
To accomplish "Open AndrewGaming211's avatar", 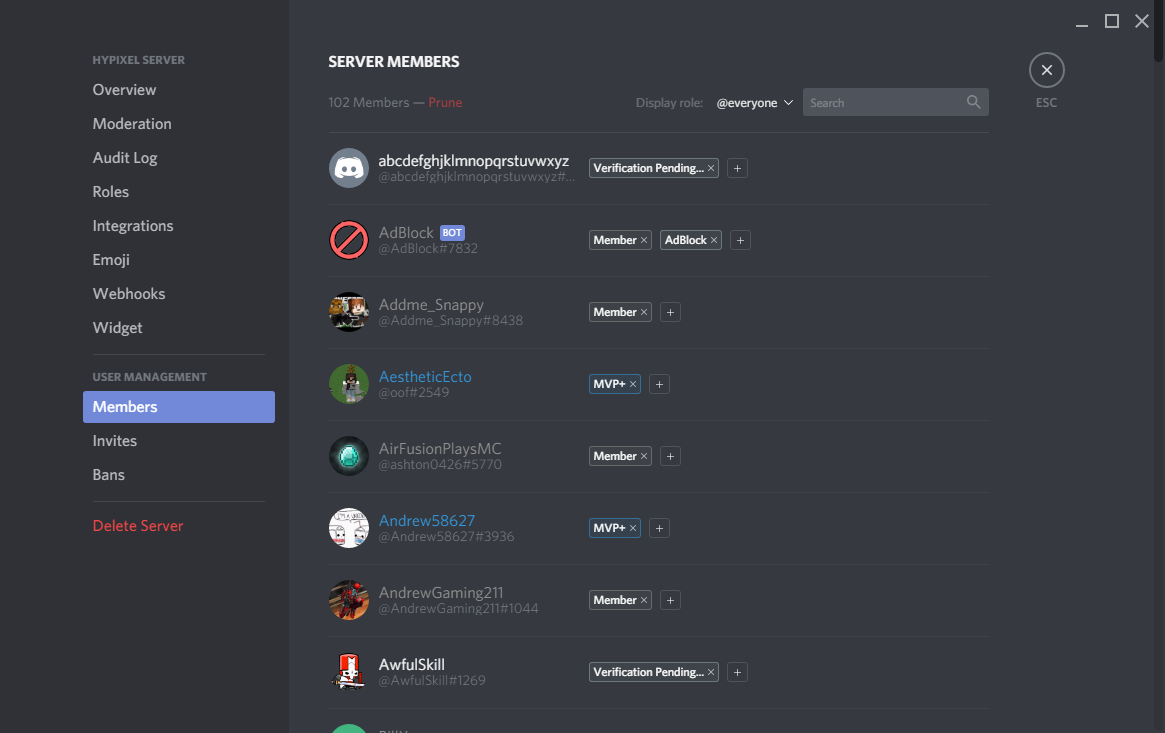I will pos(348,600).
